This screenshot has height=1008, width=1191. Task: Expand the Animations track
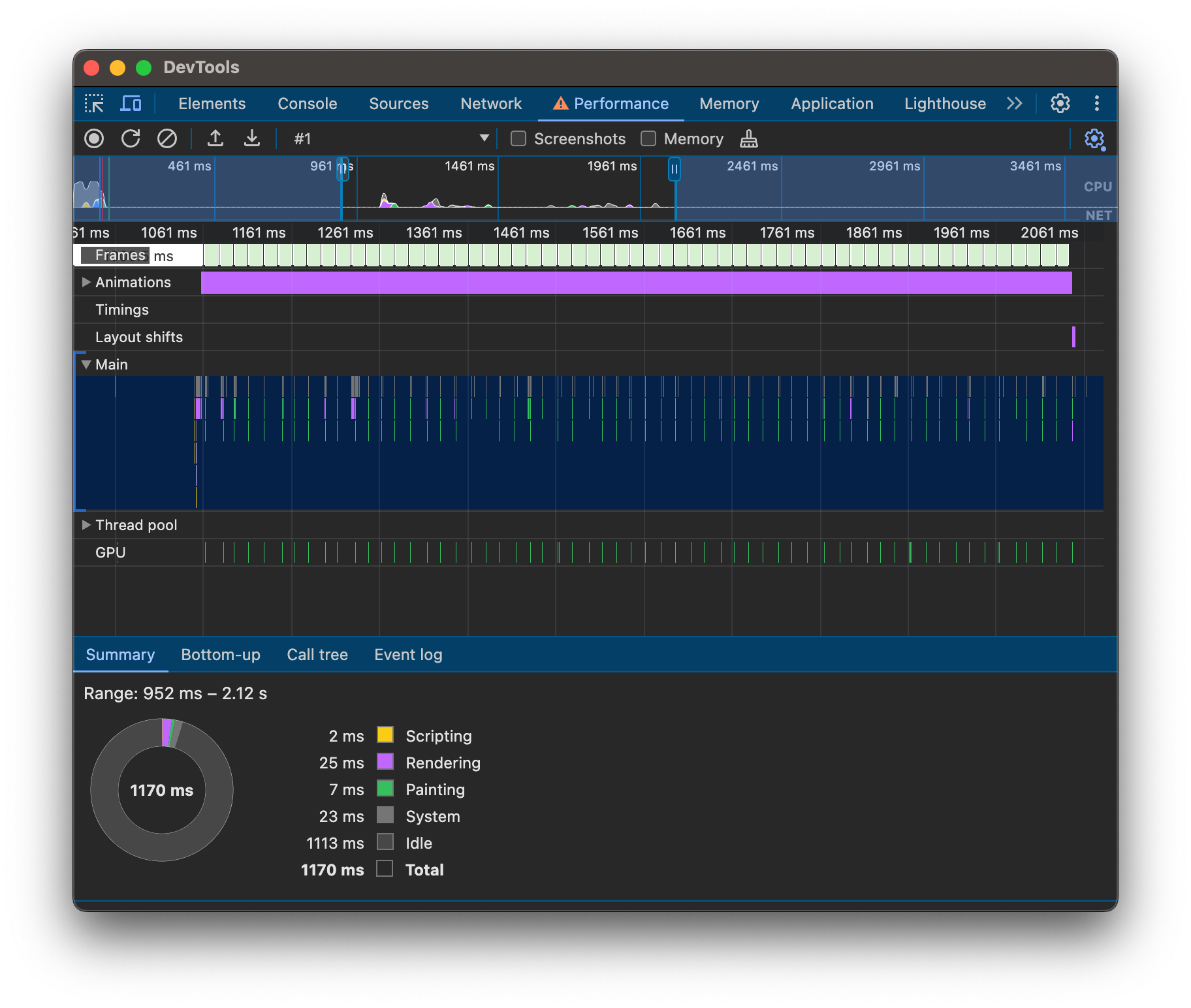(86, 282)
